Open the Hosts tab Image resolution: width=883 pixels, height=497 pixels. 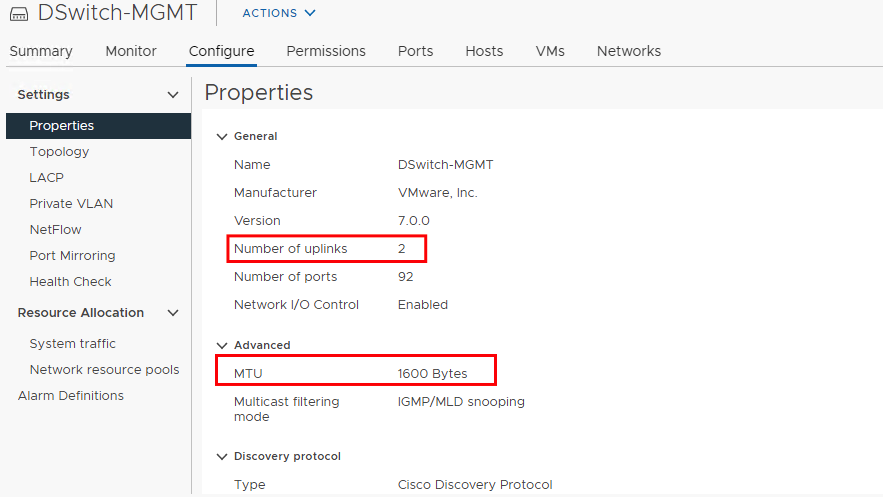click(484, 51)
